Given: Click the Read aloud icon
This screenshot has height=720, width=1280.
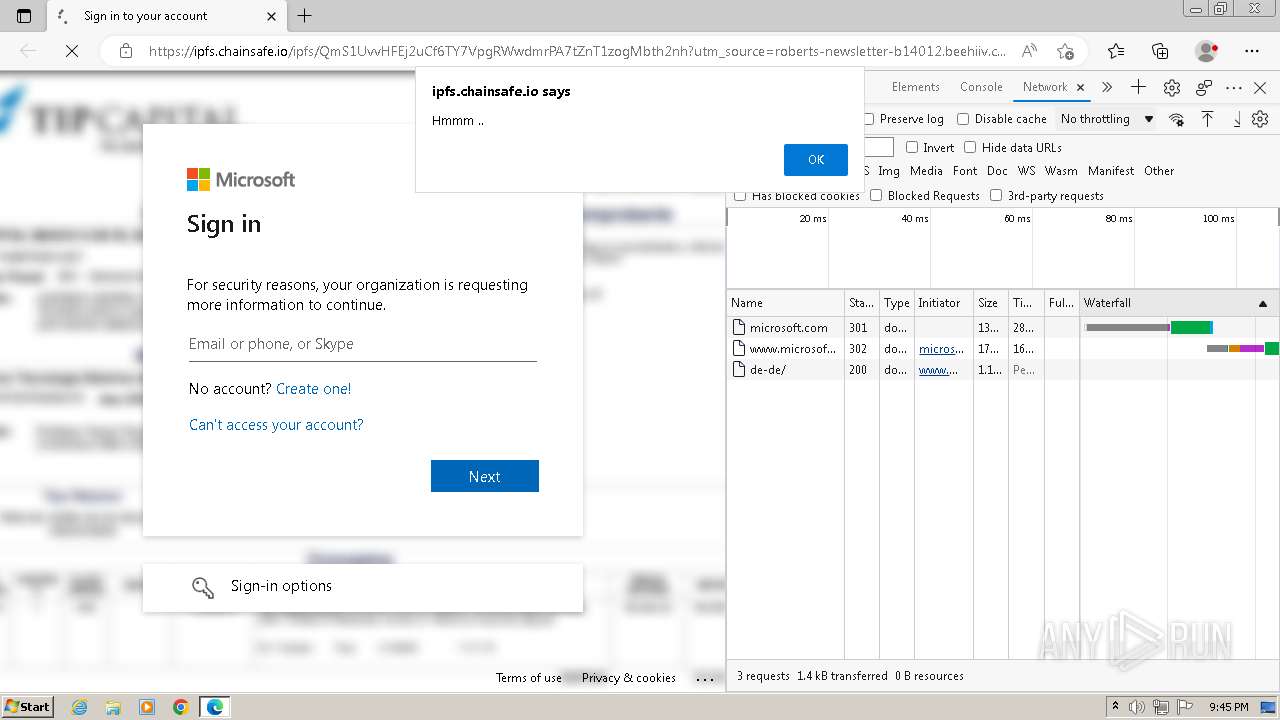Looking at the screenshot, I should 1028,51.
